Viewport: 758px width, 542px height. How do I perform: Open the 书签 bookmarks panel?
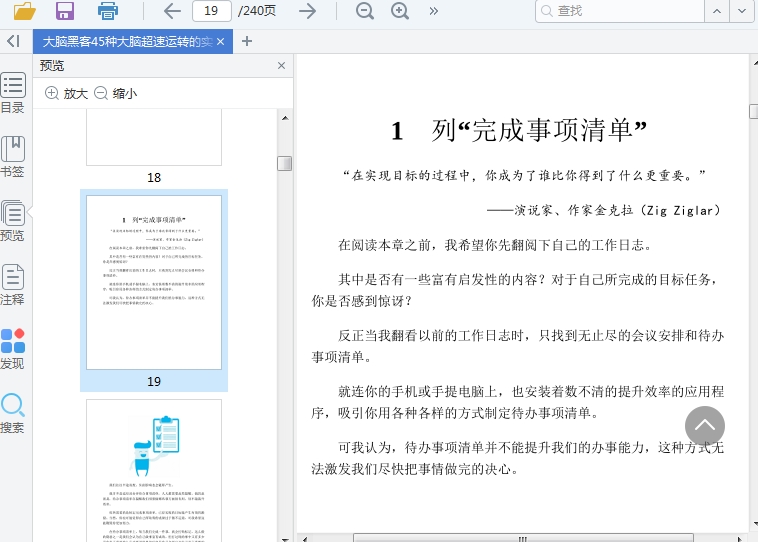[x=13, y=157]
